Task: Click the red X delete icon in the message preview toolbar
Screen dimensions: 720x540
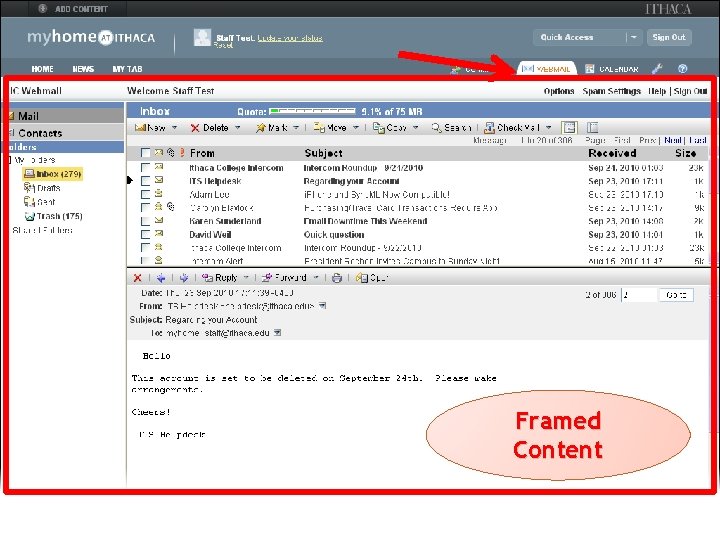Action: 137,278
